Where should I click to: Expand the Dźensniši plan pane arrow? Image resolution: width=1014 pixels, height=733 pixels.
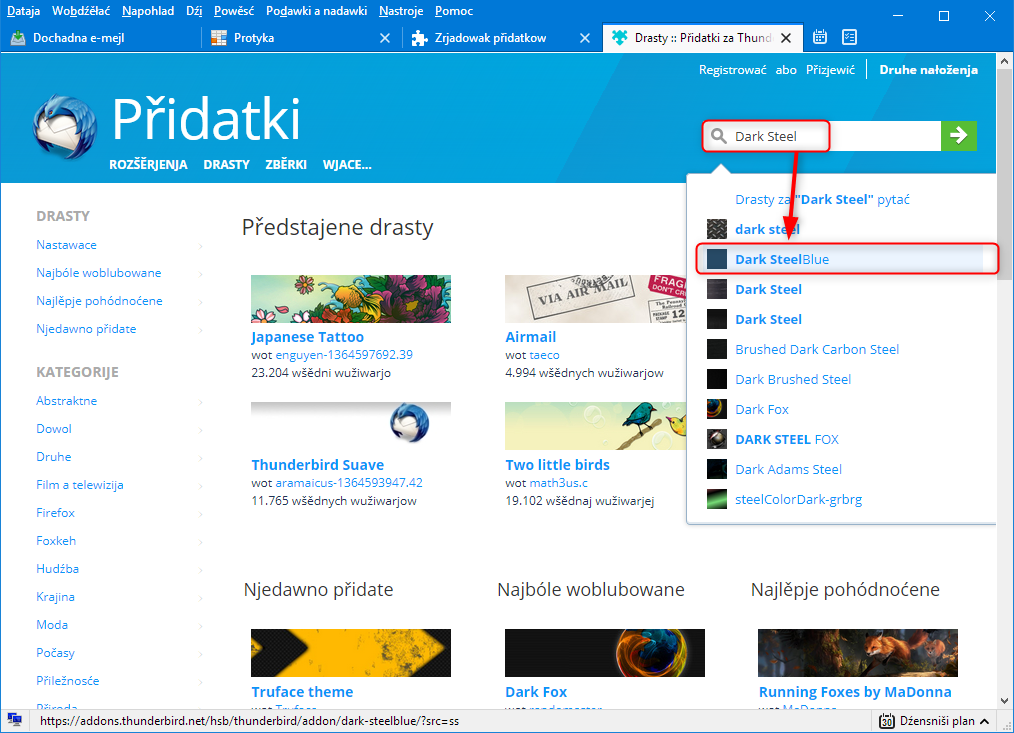click(x=984, y=721)
